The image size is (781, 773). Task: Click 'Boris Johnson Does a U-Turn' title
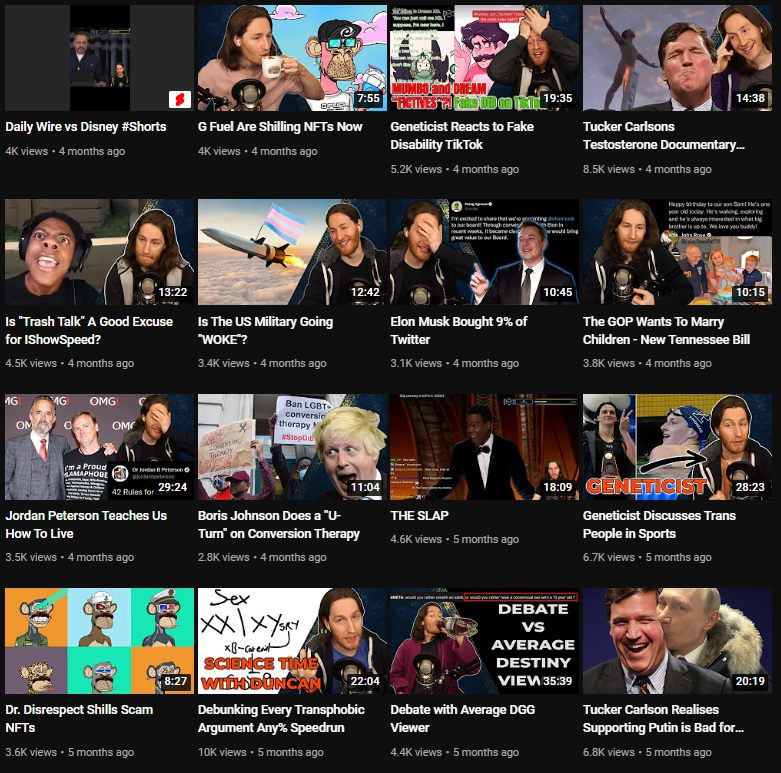tap(279, 524)
